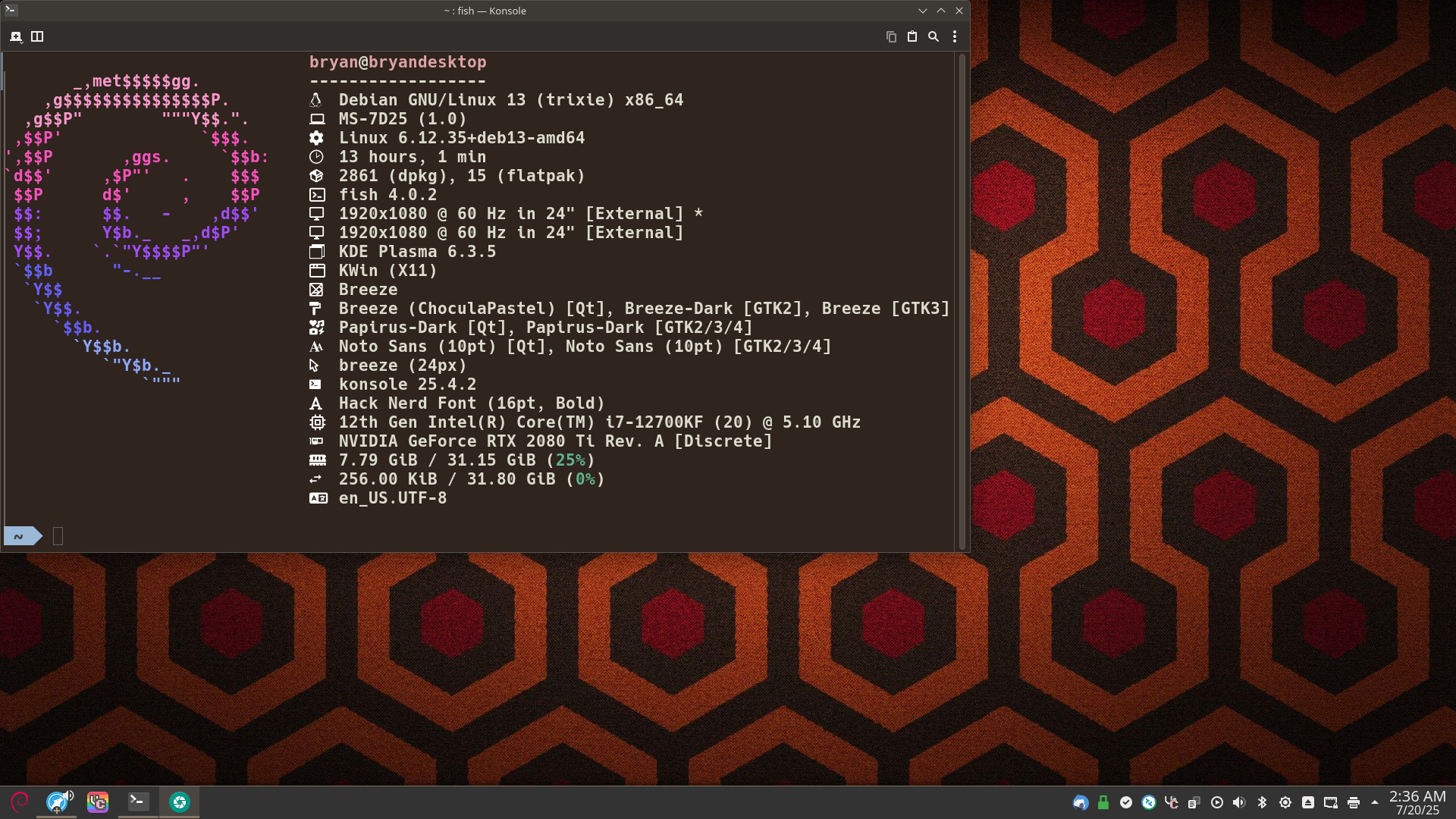The width and height of the screenshot is (1456, 819).
Task: Click the NVIDIA GeForce RTX 2080 Ti line
Action: pos(555,441)
